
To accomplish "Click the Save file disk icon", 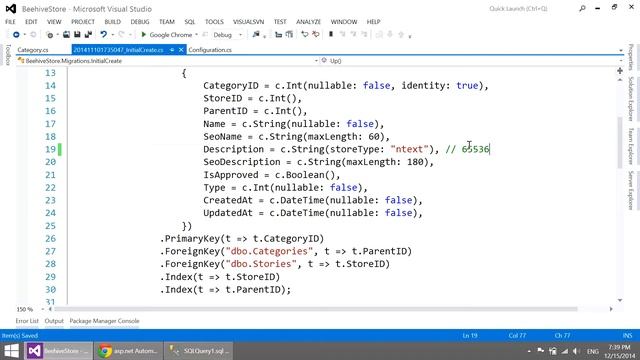I will pyautogui.click(x=77, y=35).
